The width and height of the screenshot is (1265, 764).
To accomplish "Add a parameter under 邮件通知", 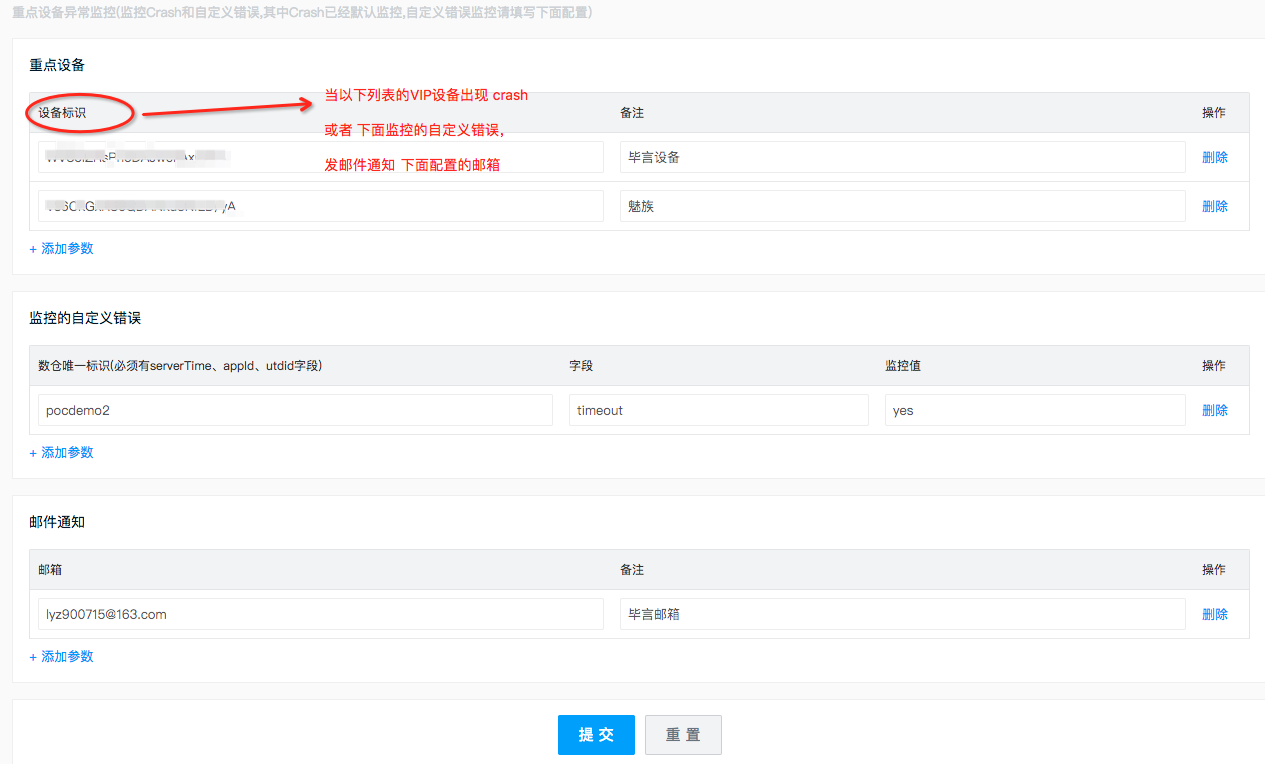I will tap(61, 656).
